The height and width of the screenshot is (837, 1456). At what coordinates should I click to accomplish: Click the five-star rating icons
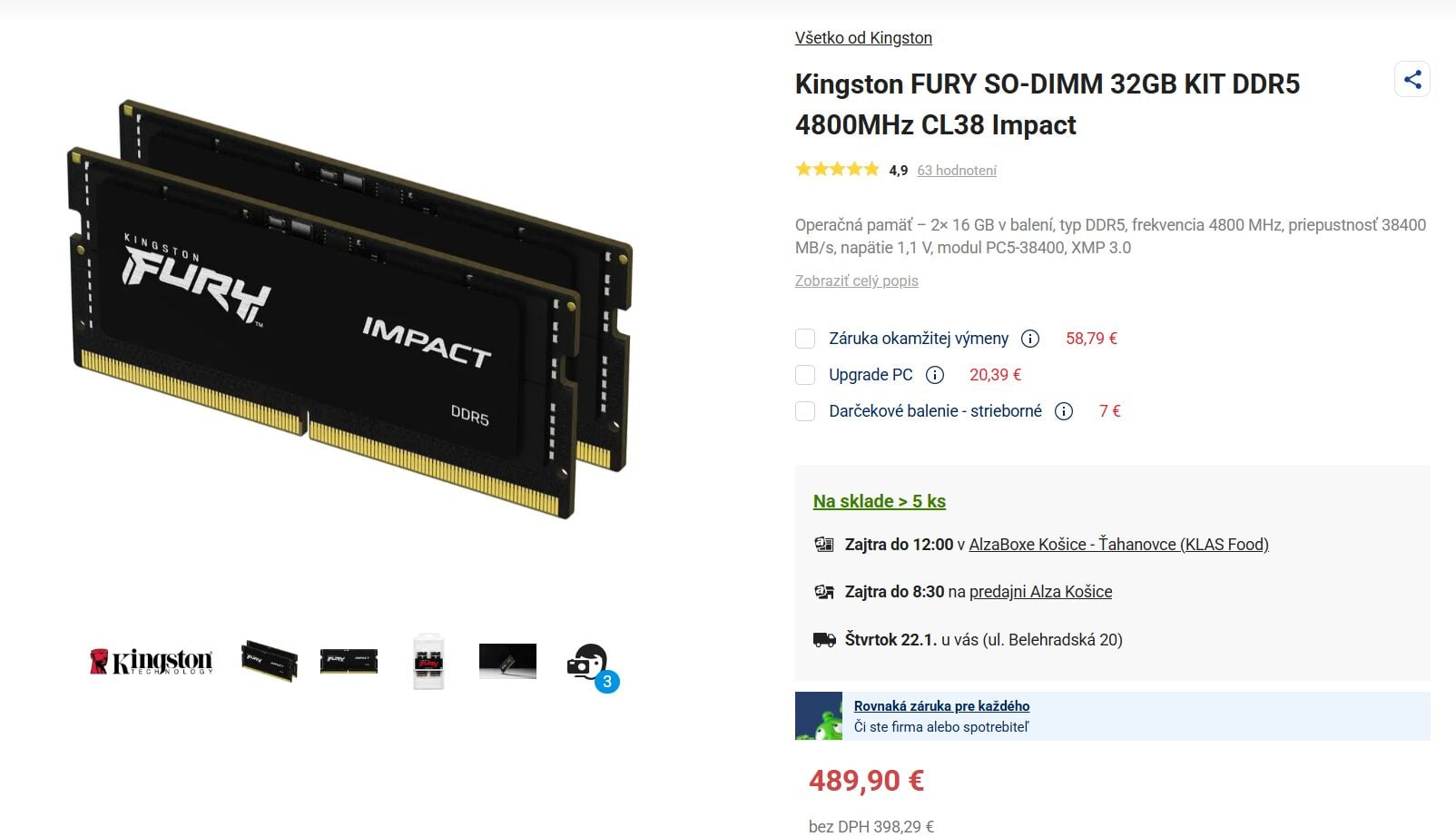click(837, 169)
